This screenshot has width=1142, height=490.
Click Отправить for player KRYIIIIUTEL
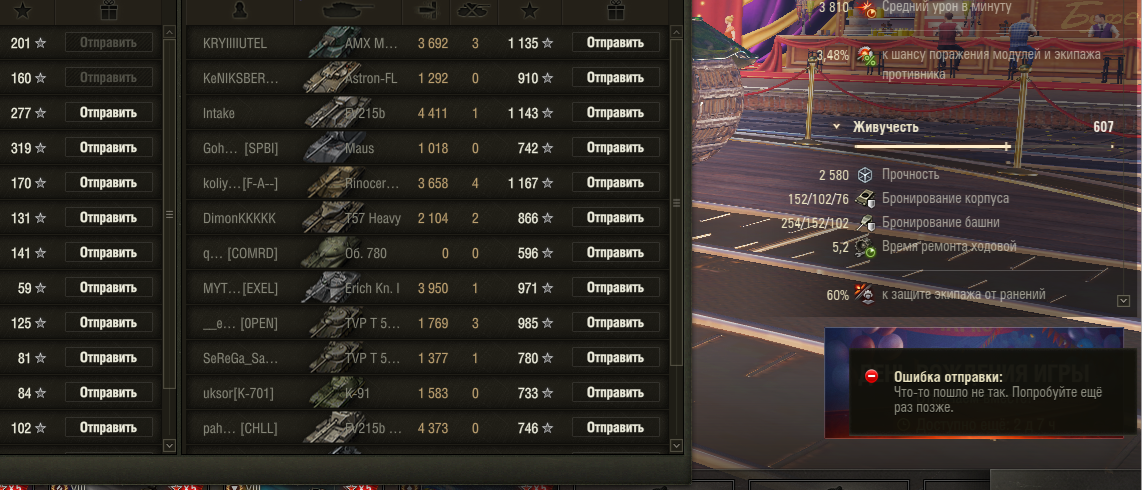(x=615, y=43)
